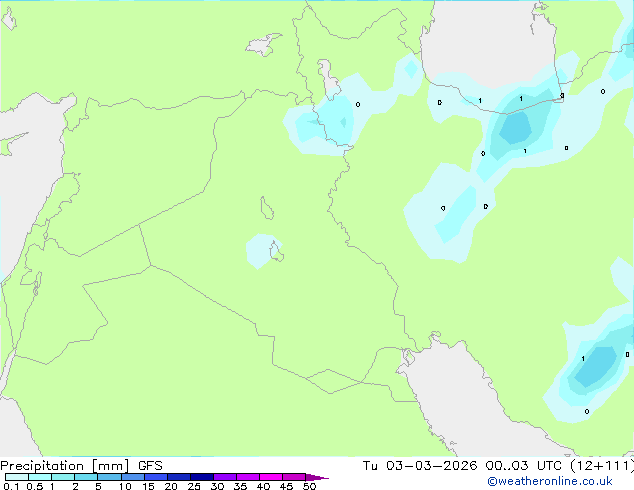The width and height of the screenshot is (634, 490).
Task: Click the legend value label "50"
Action: coord(309,486)
